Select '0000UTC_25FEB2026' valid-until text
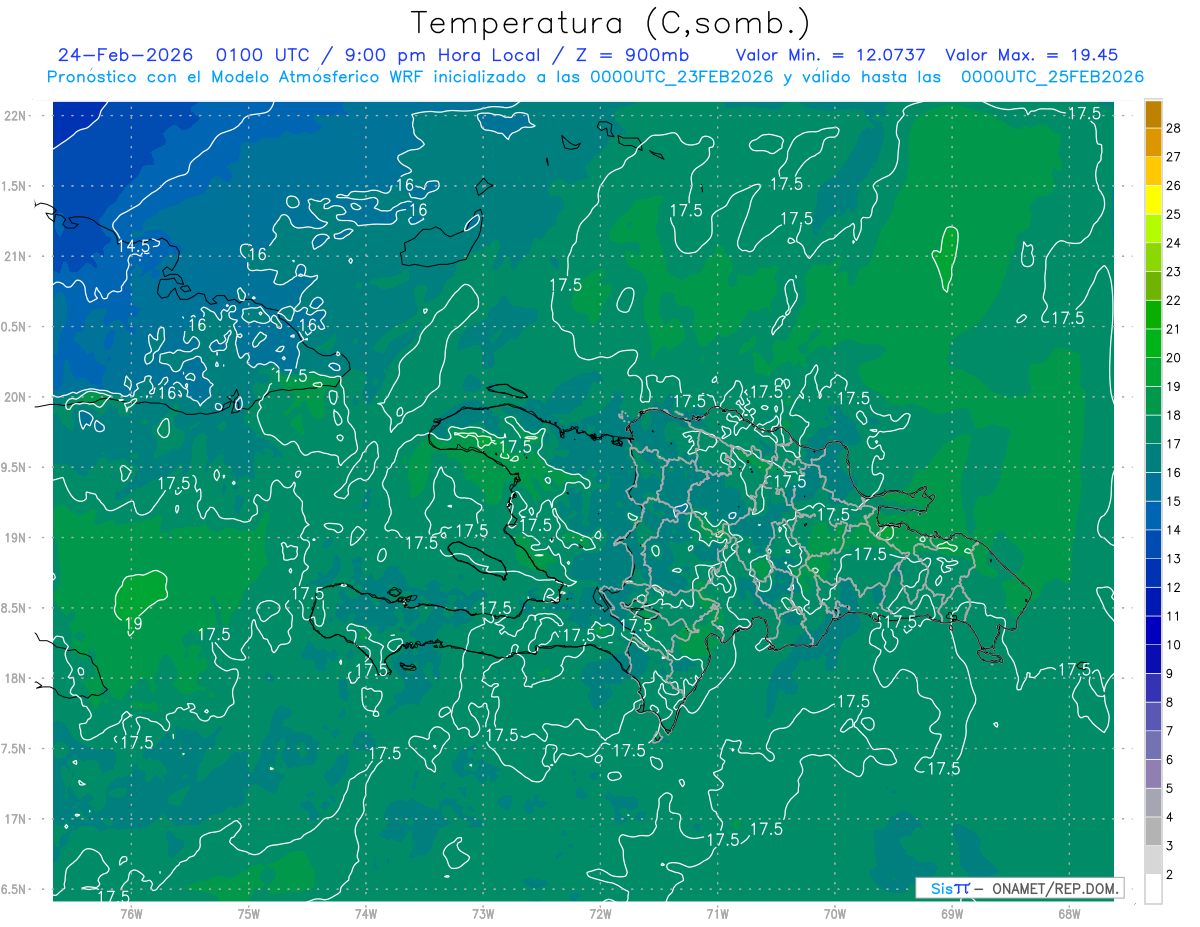This screenshot has height=927, width=1200. pos(1052,77)
